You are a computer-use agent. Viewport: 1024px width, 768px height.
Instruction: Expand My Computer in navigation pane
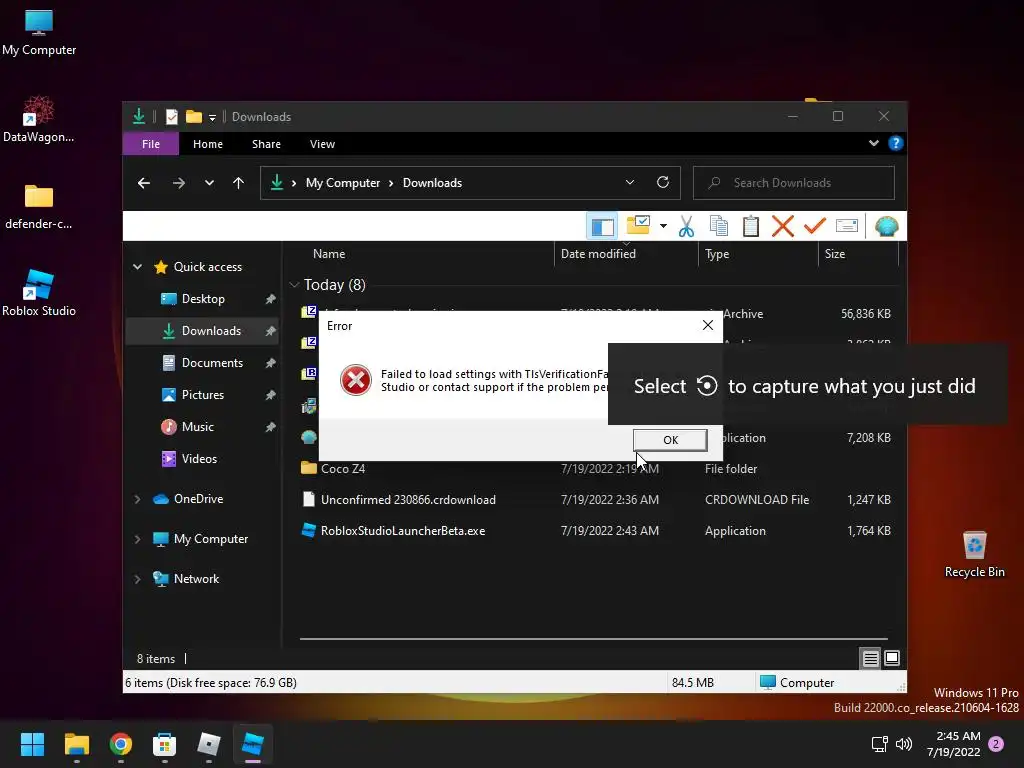tap(137, 539)
